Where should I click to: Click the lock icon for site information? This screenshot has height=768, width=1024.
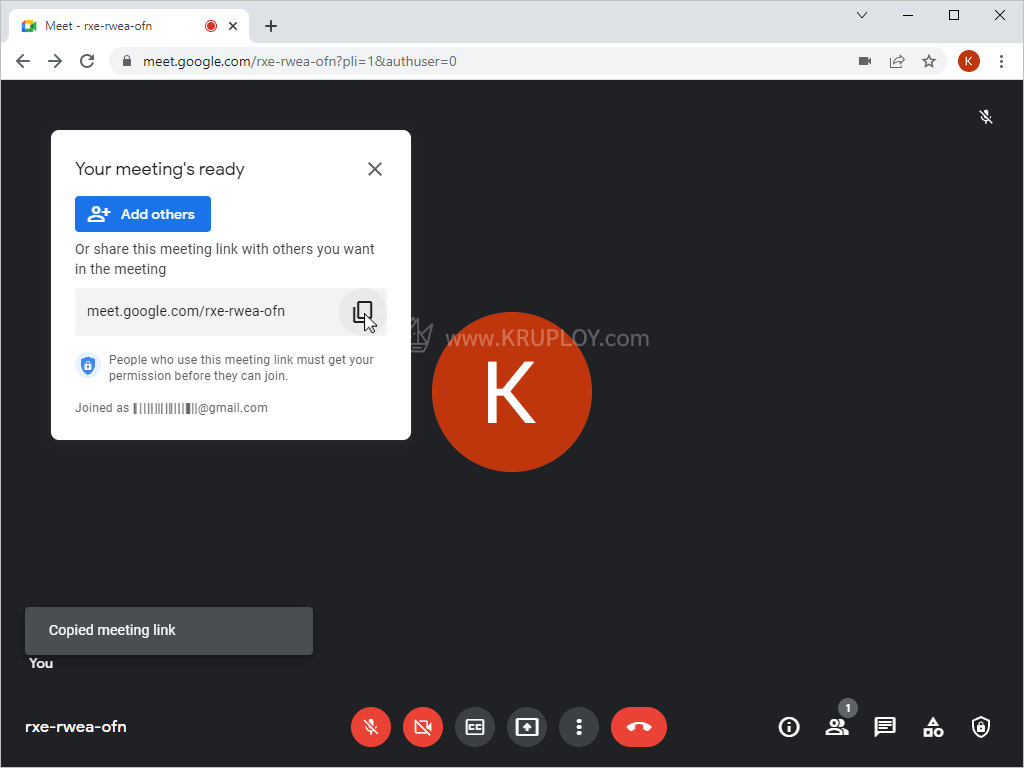tap(127, 61)
